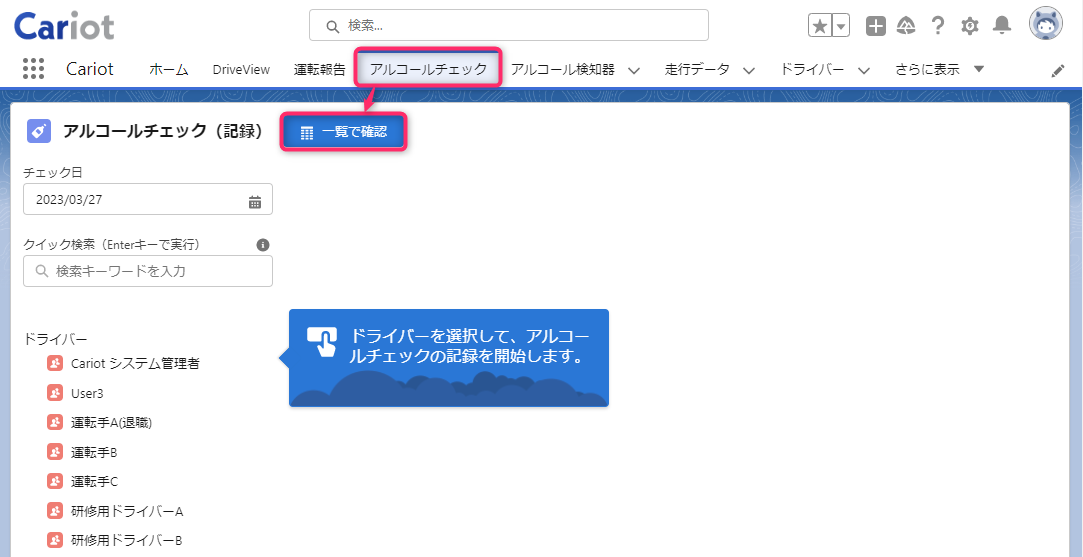The height and width of the screenshot is (557, 1083).
Task: Open the App Launcher dots grid
Action: pos(33,68)
